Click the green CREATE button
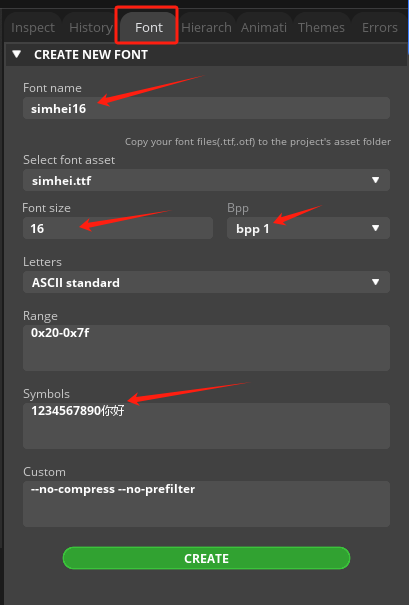The width and height of the screenshot is (409, 605). point(206,558)
